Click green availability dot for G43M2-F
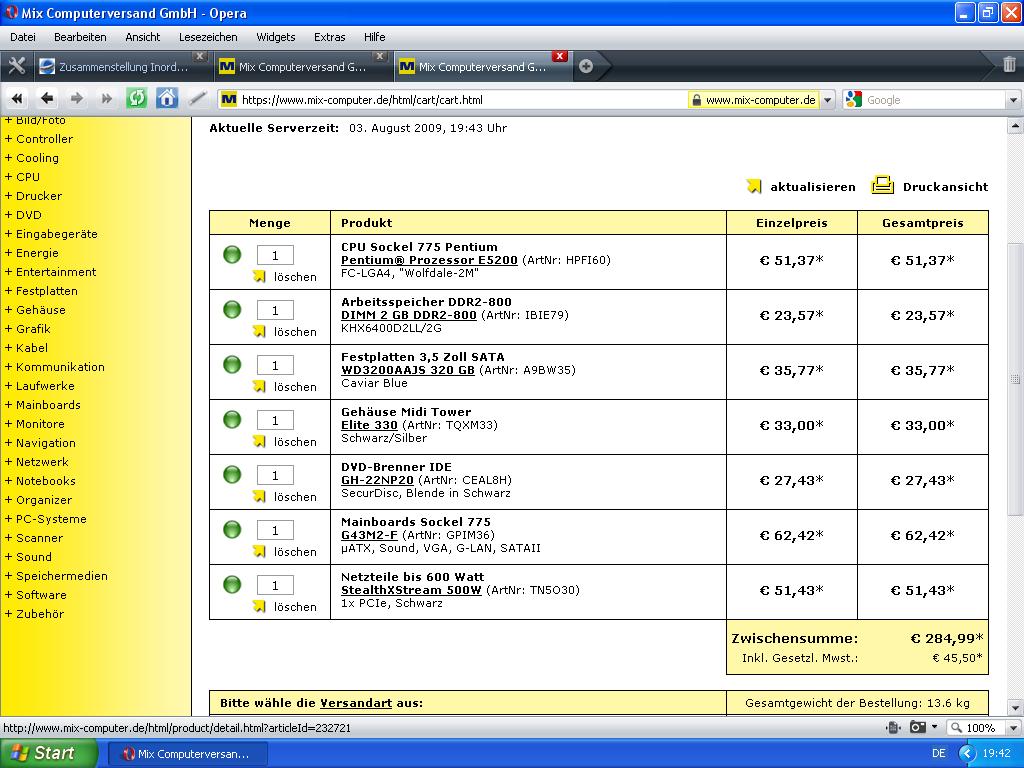This screenshot has height=768, width=1024. (232, 529)
